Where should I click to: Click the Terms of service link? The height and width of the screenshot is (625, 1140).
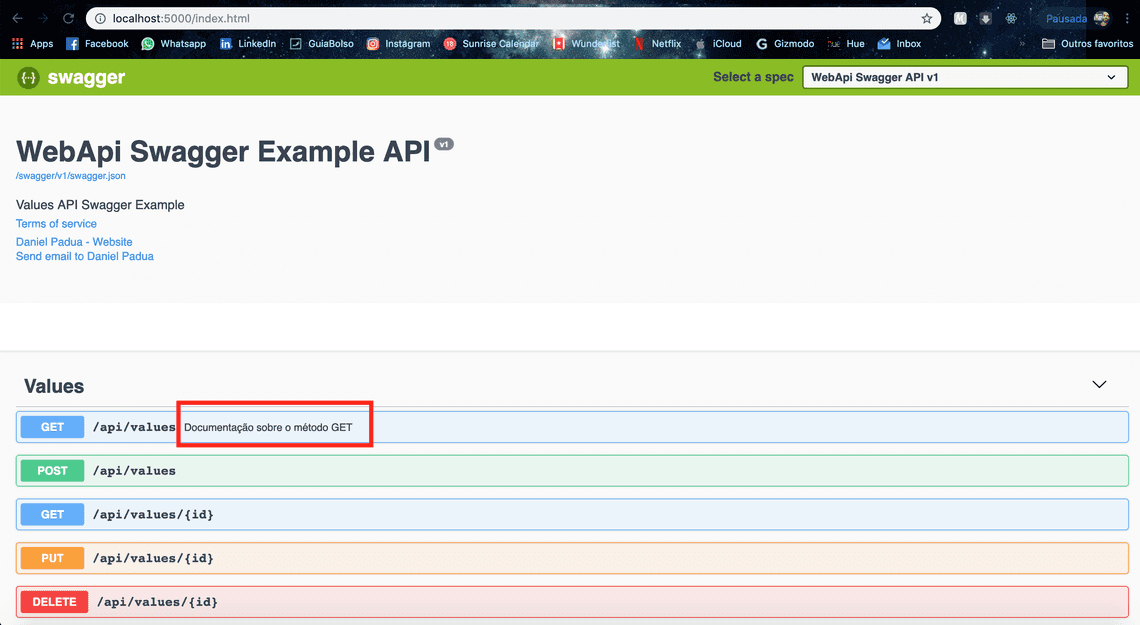(56, 223)
